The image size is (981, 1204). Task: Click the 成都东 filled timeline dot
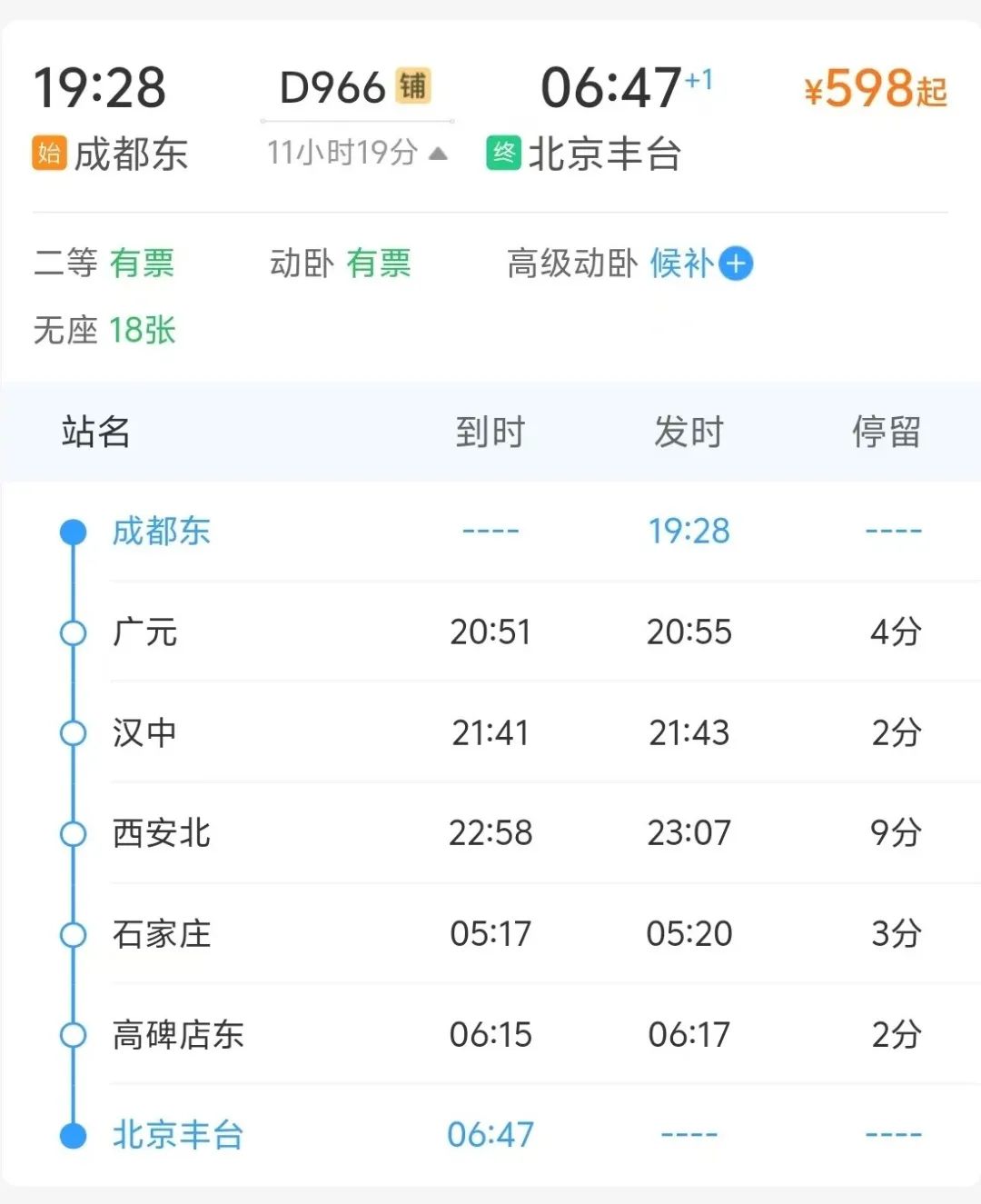73,532
